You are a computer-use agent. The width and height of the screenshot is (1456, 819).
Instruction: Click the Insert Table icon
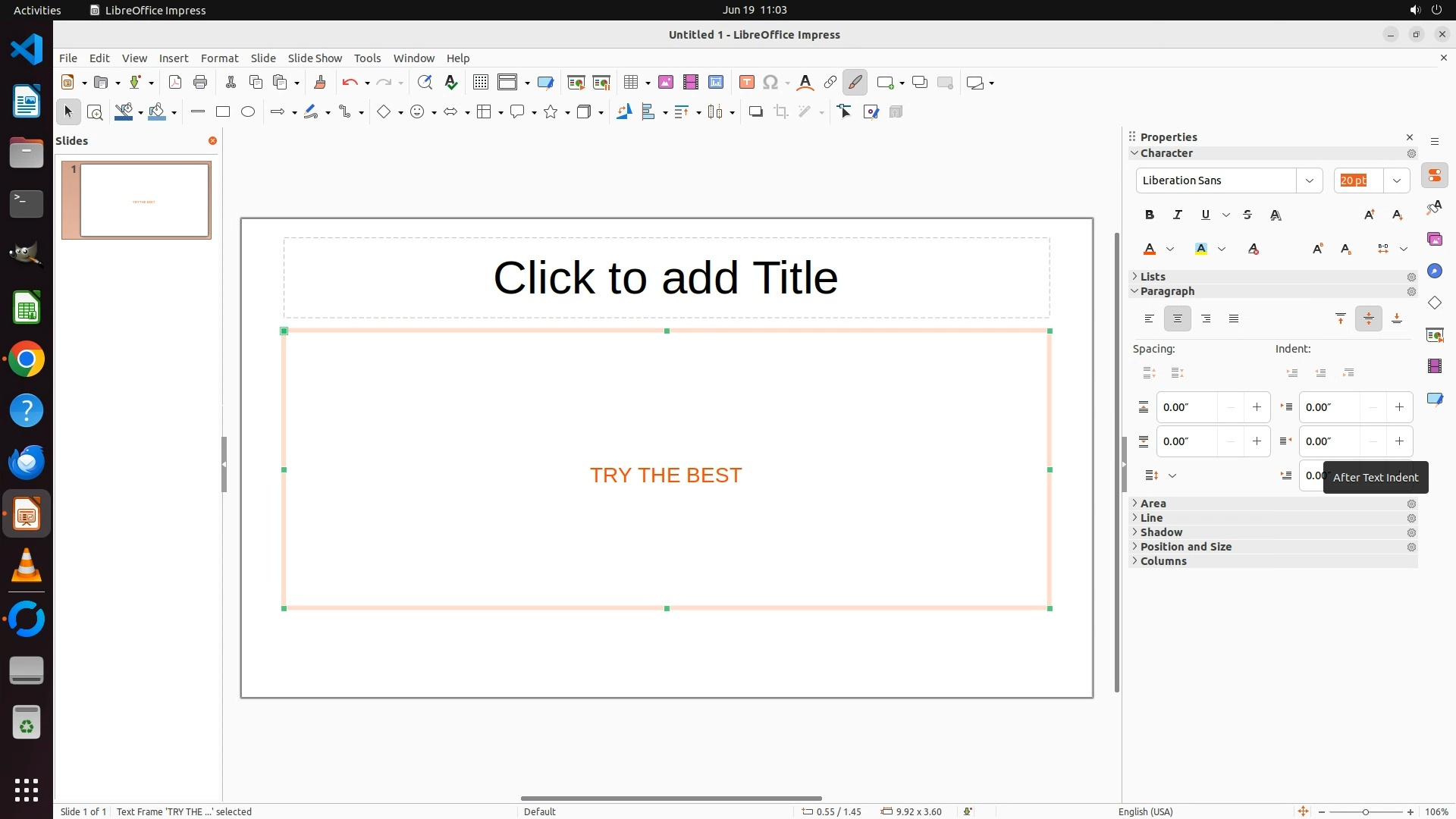click(631, 82)
